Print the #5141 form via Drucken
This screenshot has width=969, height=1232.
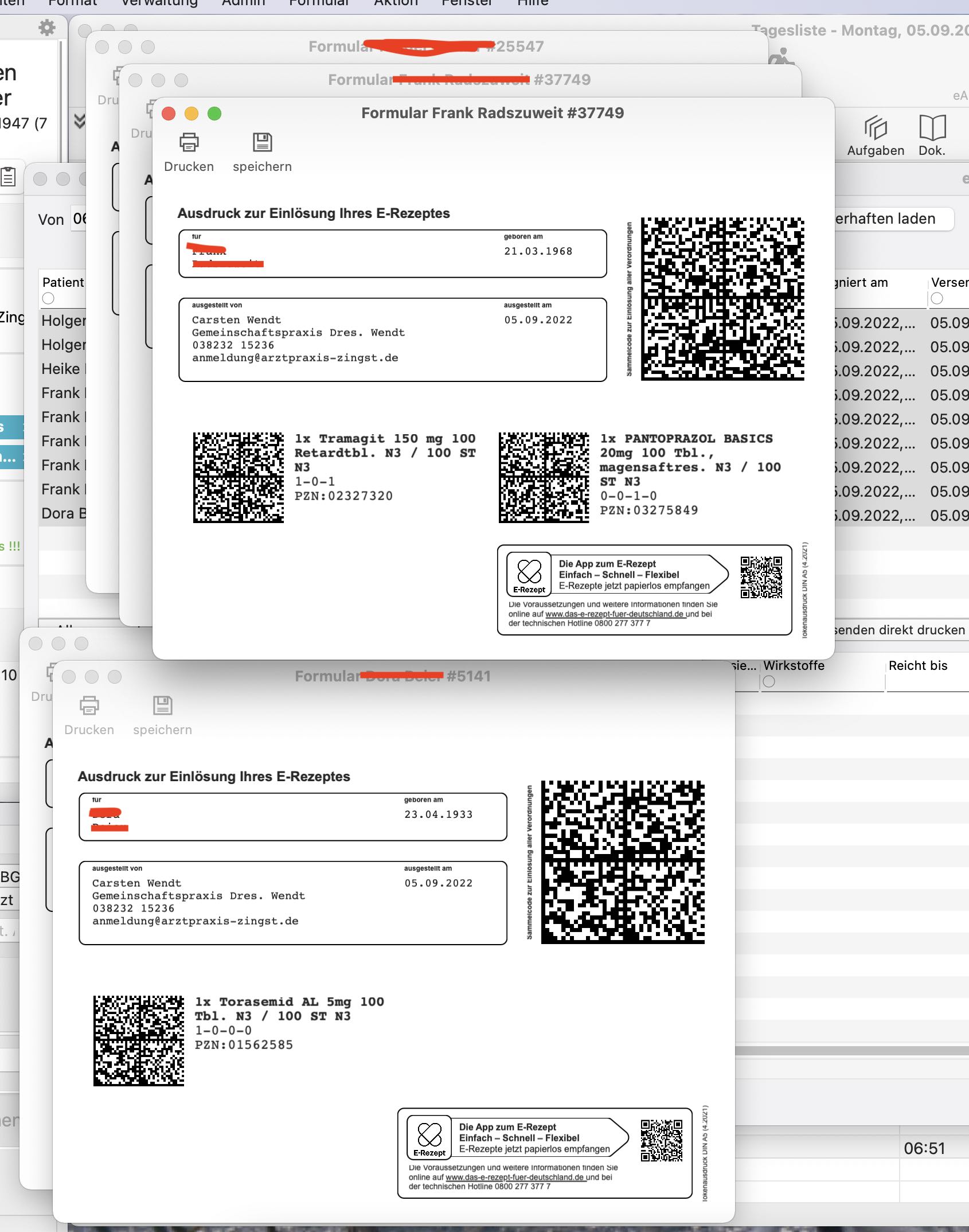(89, 715)
